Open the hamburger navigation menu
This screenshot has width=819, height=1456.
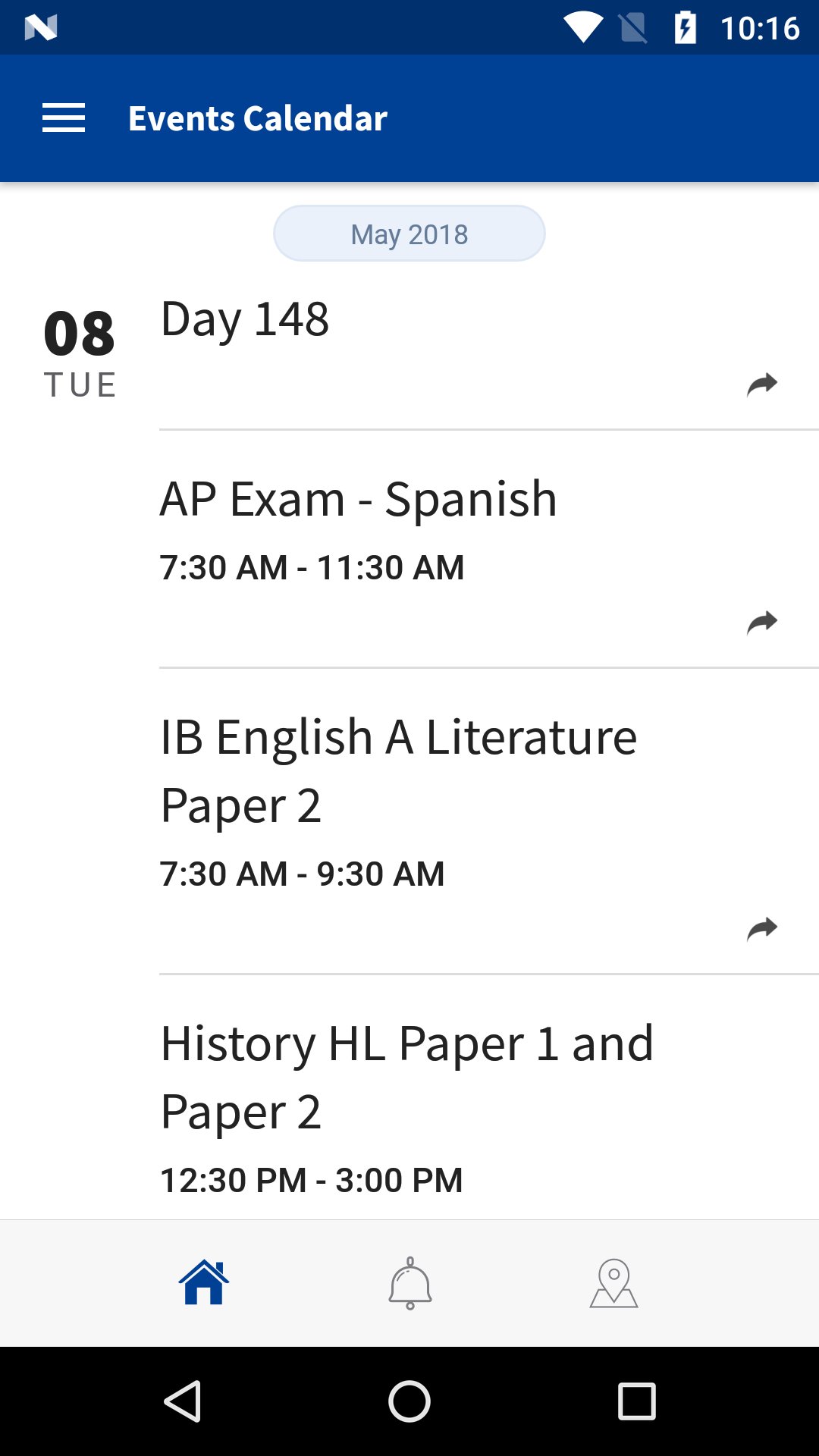pyautogui.click(x=64, y=118)
